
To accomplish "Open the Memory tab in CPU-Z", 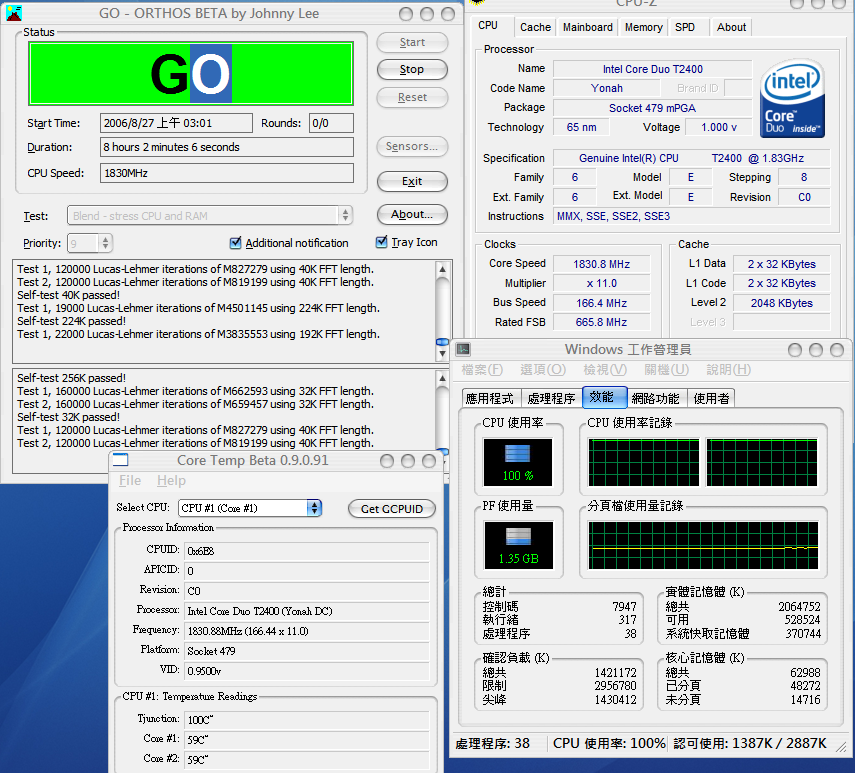I will pos(643,27).
